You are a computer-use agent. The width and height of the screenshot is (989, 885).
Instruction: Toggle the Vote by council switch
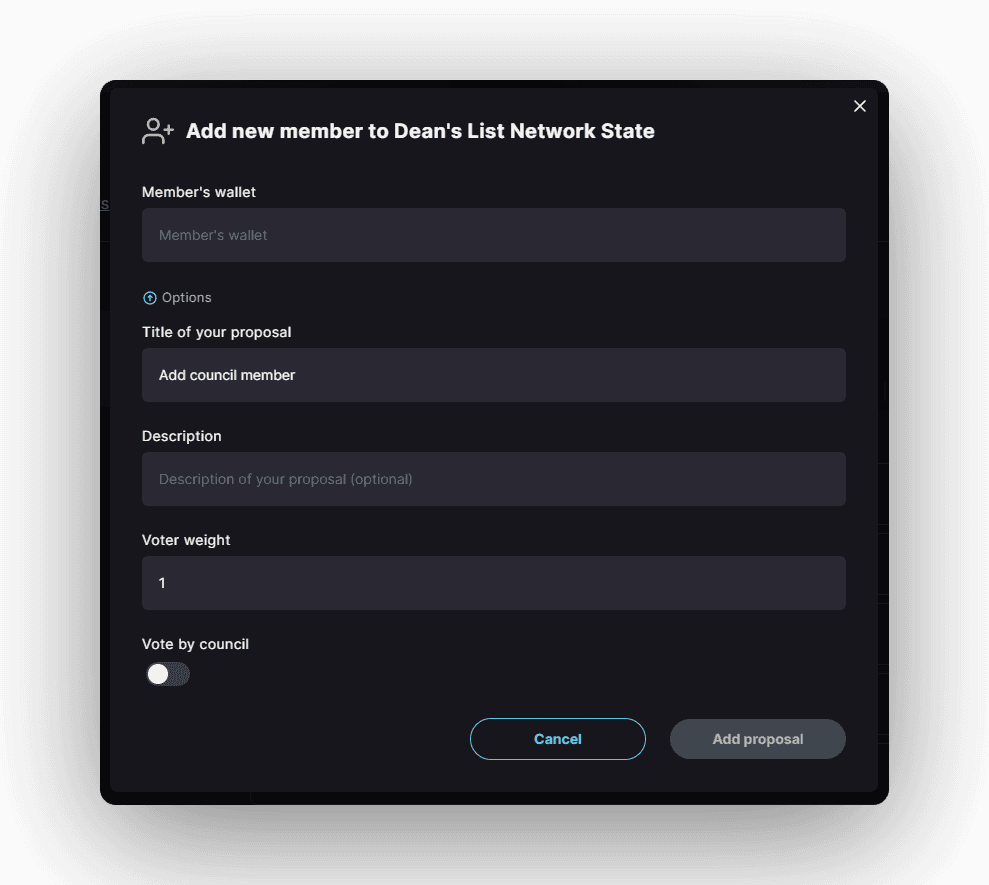(168, 674)
